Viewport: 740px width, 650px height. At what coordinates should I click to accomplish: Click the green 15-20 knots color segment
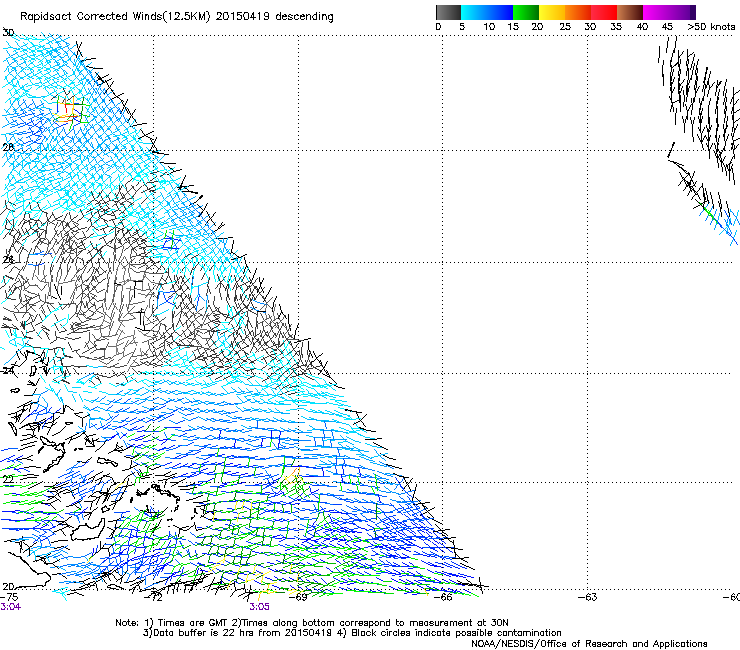coord(526,12)
